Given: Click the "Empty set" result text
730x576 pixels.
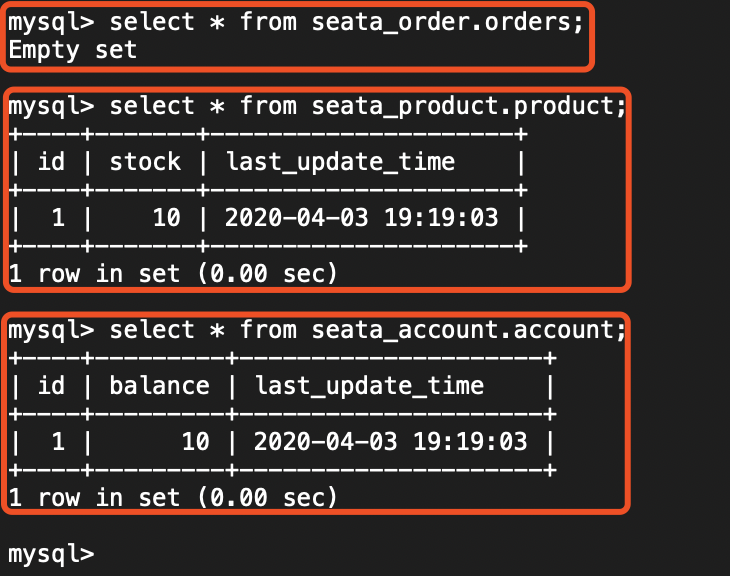Looking at the screenshot, I should click(72, 49).
